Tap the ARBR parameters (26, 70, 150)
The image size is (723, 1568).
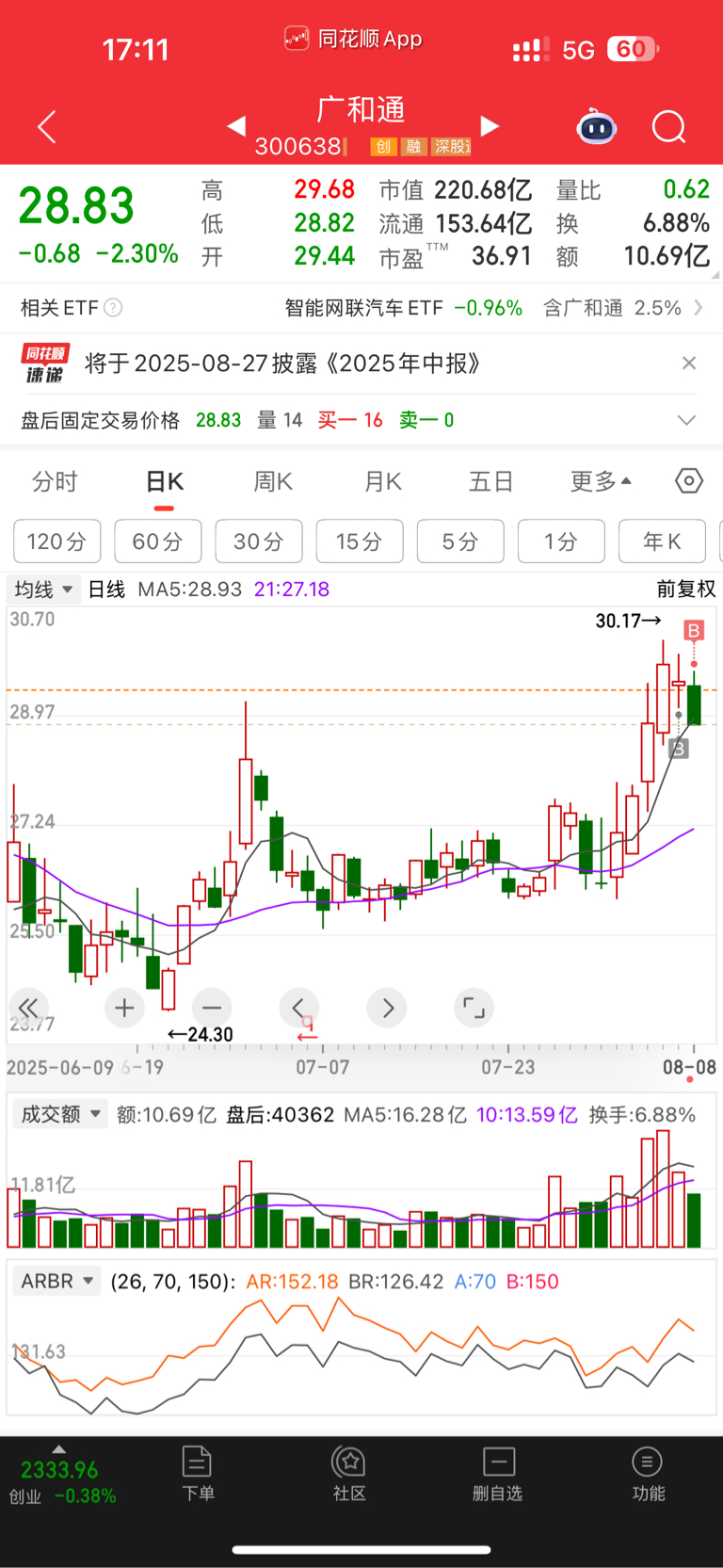pos(172,1282)
